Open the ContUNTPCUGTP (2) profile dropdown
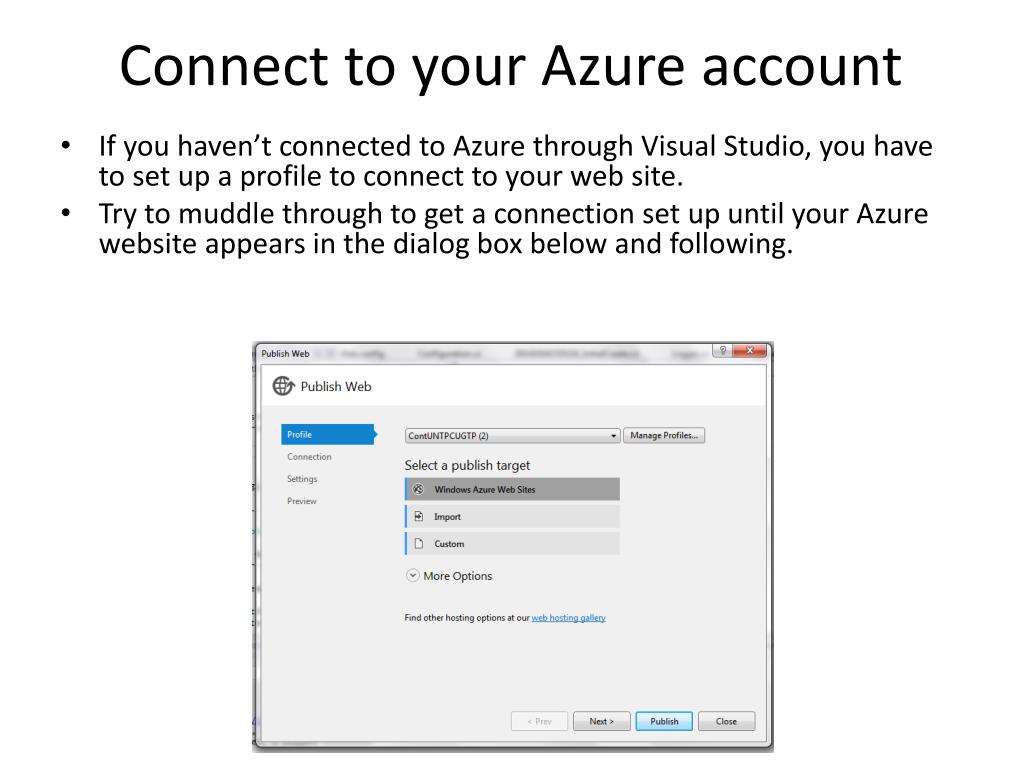The image size is (1024, 768). click(x=512, y=436)
